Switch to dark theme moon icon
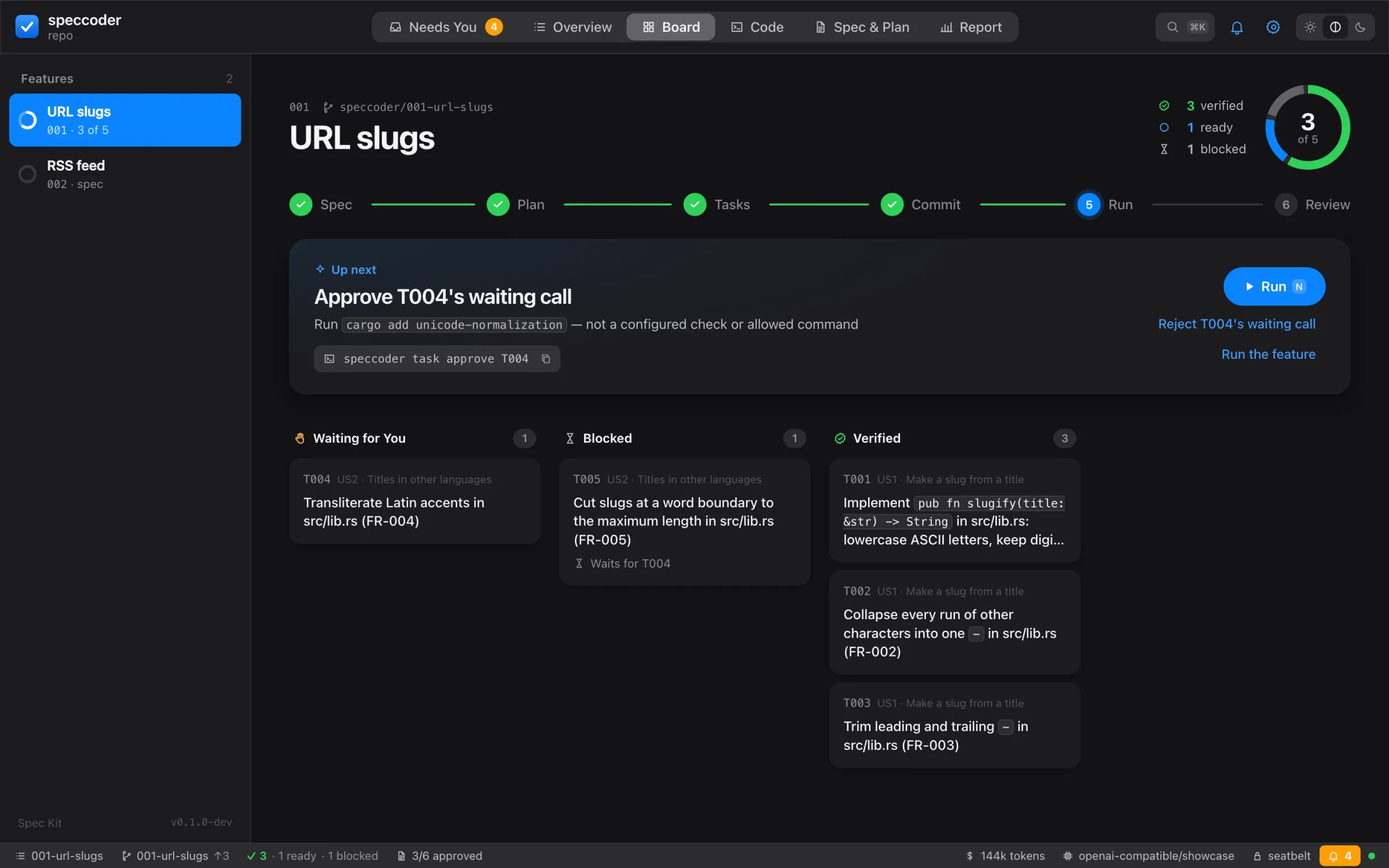Image resolution: width=1389 pixels, height=868 pixels. [1360, 27]
